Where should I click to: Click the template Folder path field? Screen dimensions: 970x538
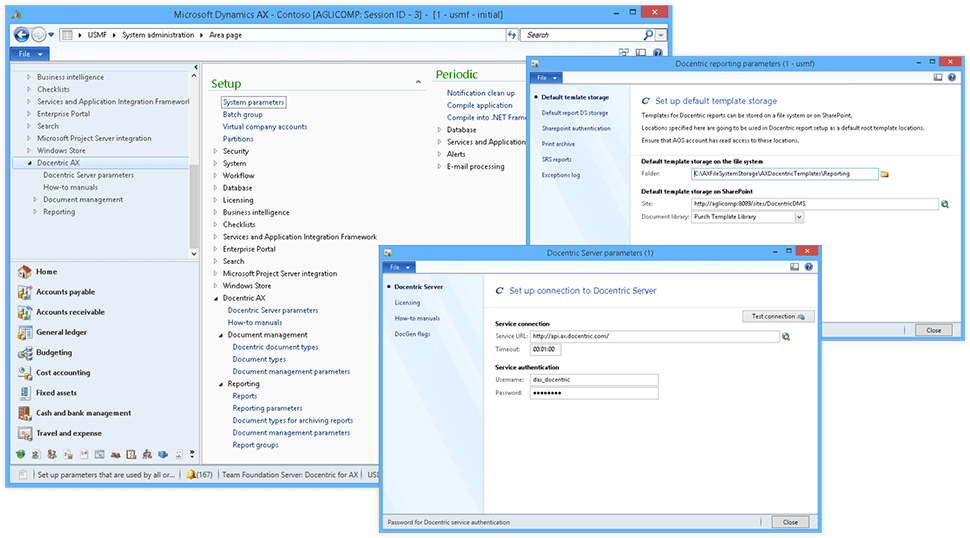784,174
